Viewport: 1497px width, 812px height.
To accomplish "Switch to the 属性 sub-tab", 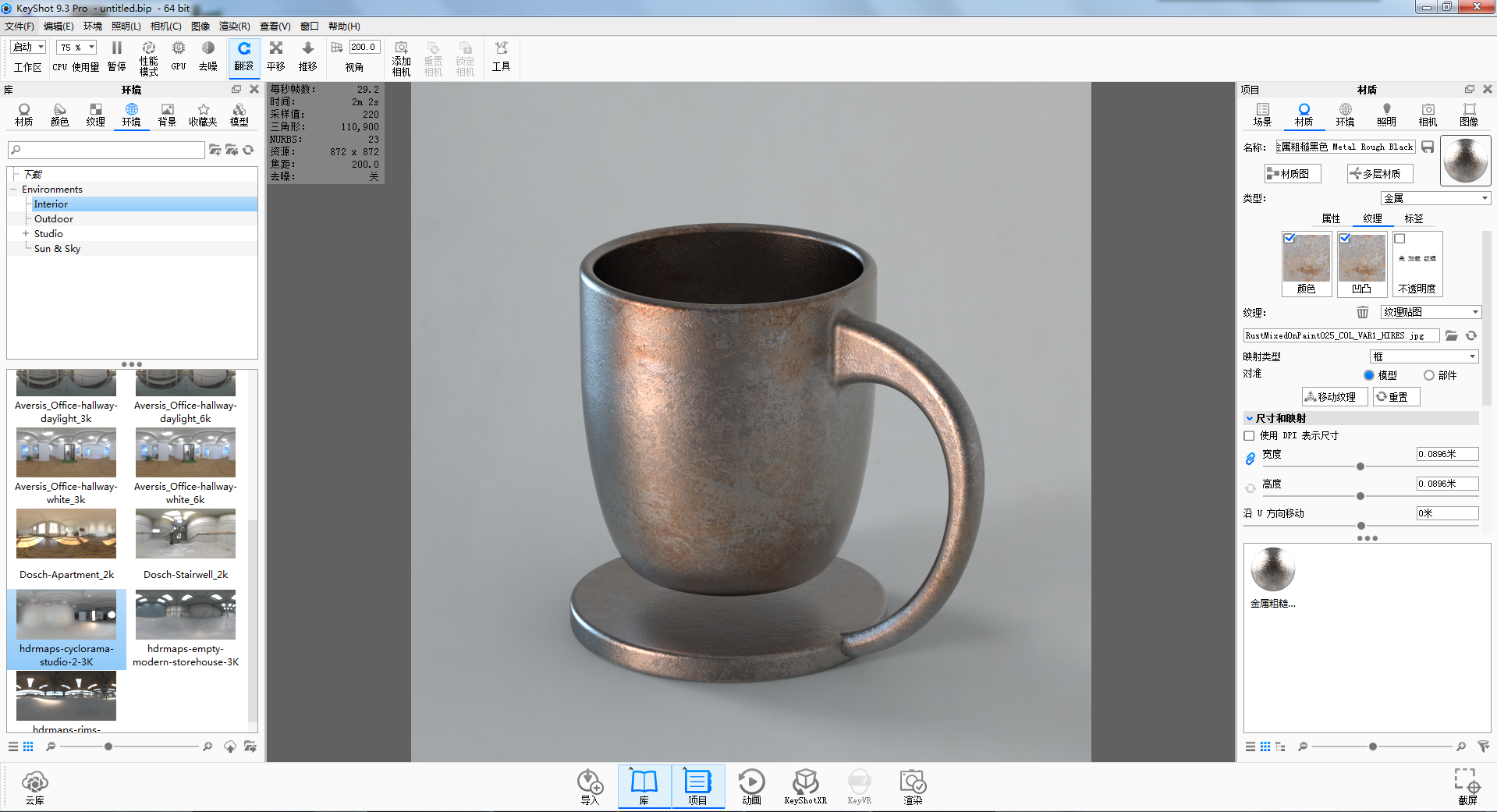I will 1331,218.
